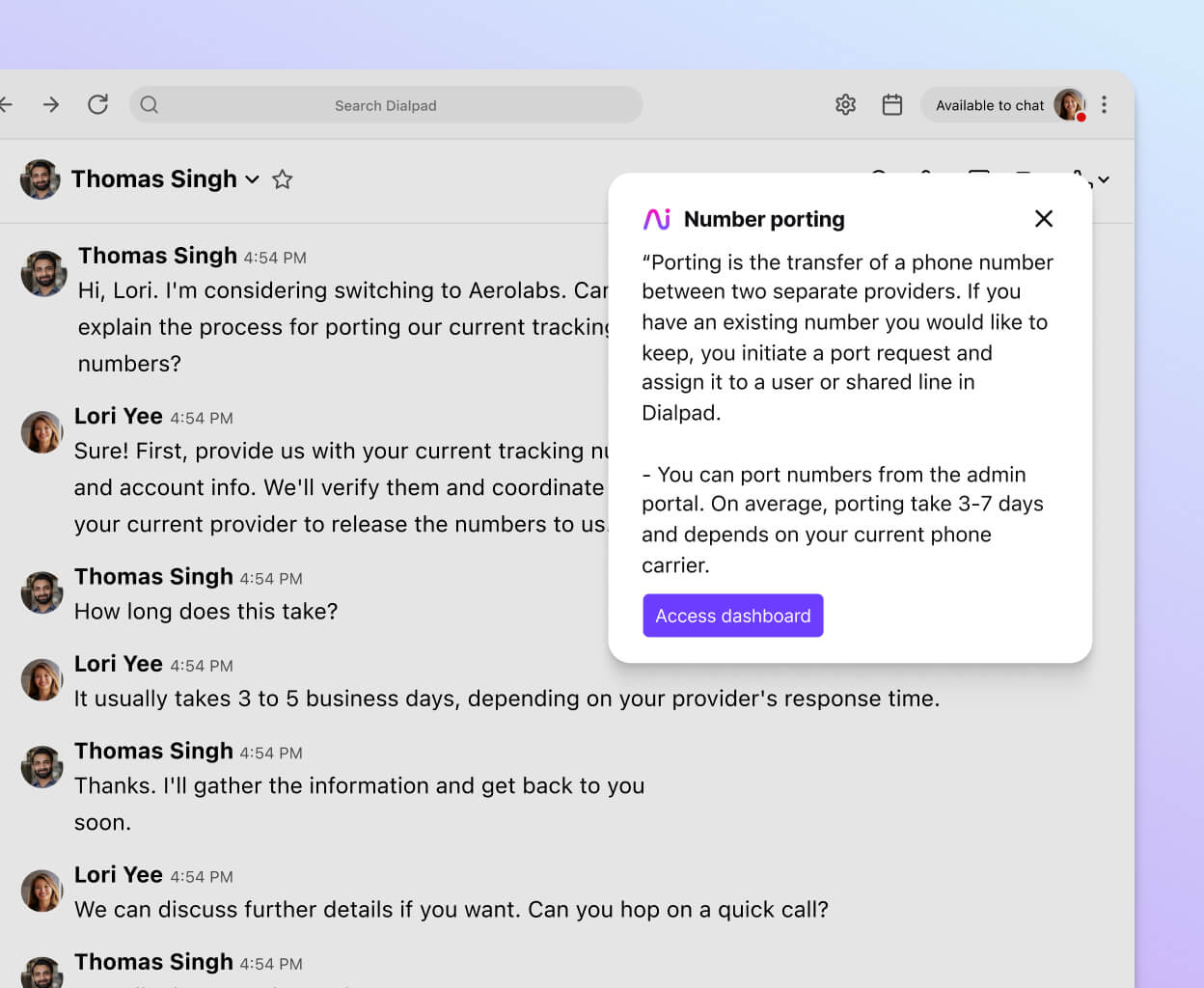Click your profile avatar with red status dot
The image size is (1204, 988).
1069,105
